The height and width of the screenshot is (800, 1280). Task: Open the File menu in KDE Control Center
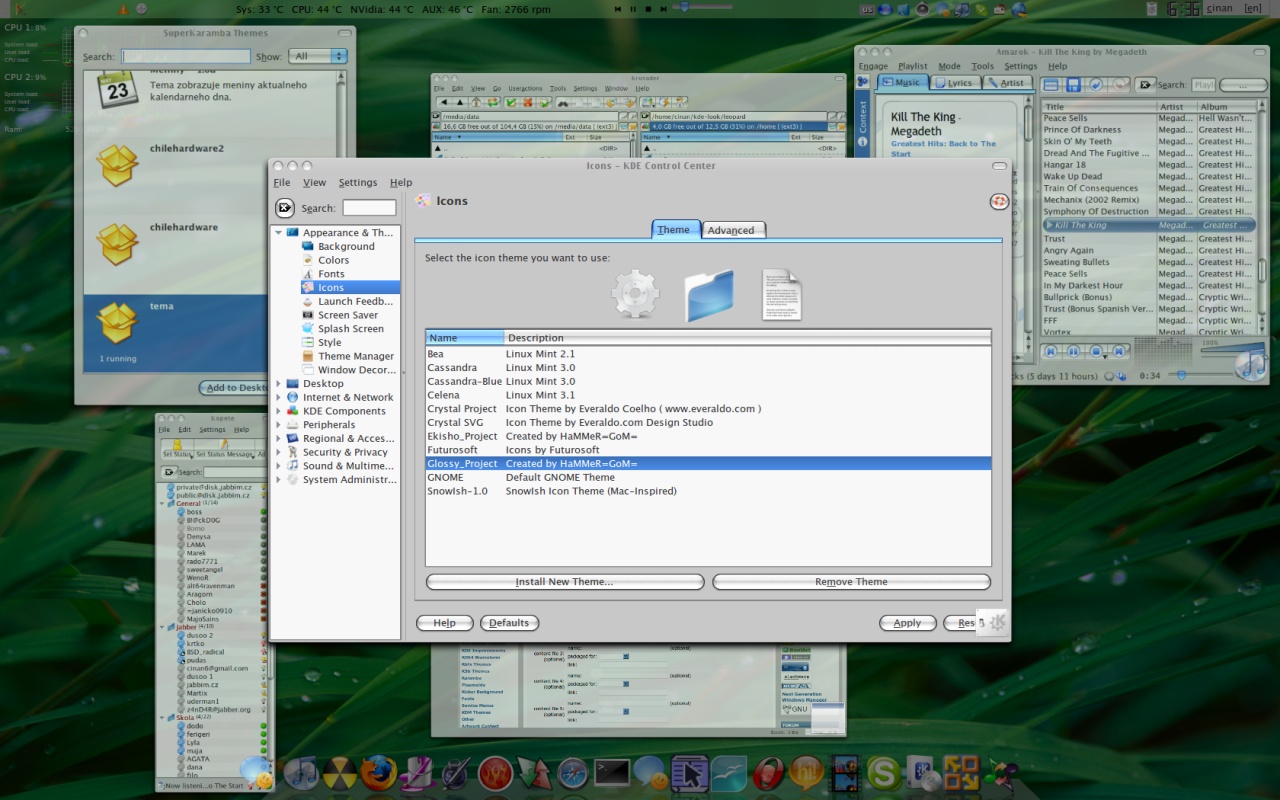pos(282,182)
